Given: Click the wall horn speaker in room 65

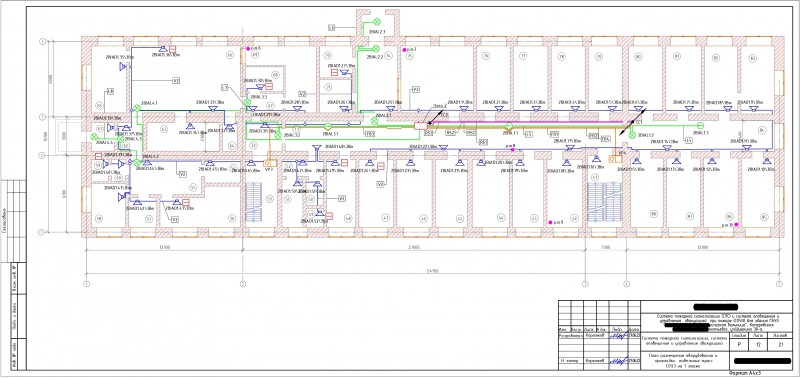Looking at the screenshot, I should (x=122, y=66).
